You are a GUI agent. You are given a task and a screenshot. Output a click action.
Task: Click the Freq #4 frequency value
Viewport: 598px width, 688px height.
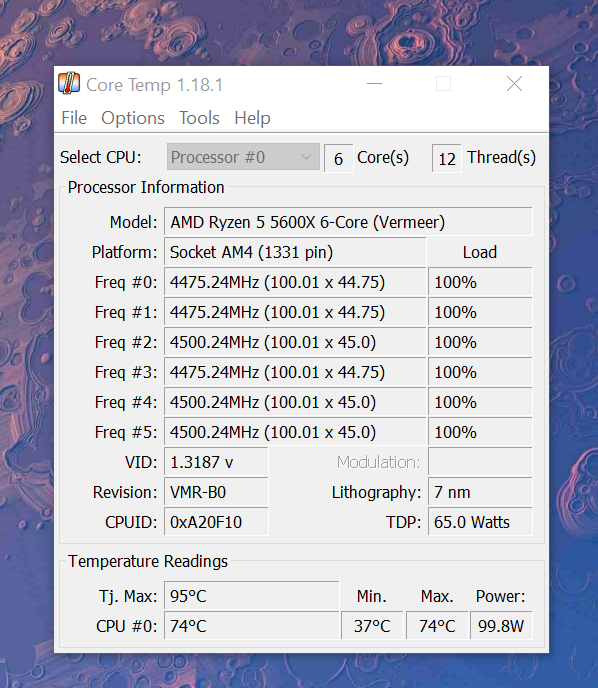[295, 402]
